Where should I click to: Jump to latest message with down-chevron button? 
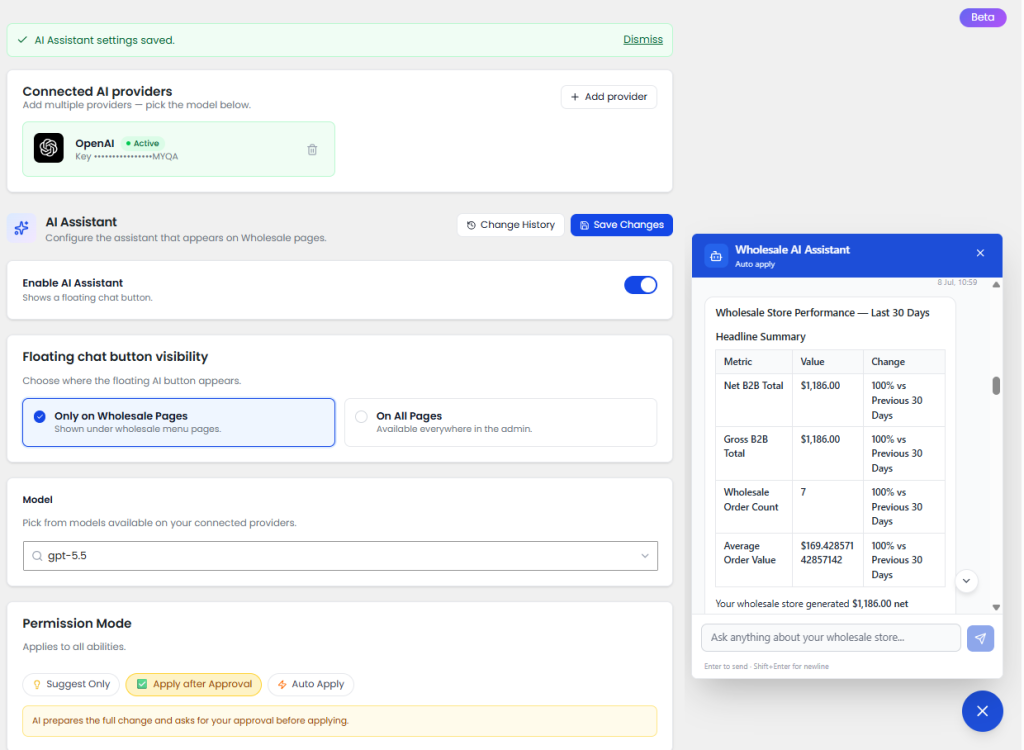coord(967,581)
